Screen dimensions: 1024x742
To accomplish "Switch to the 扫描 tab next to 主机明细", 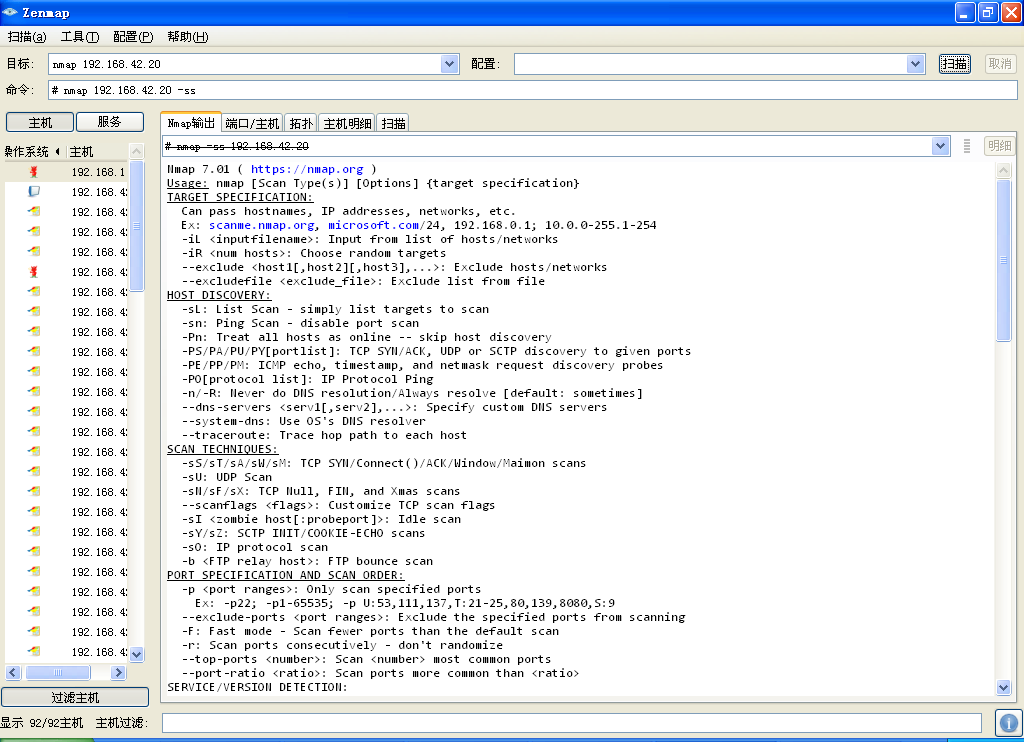I will coord(393,123).
